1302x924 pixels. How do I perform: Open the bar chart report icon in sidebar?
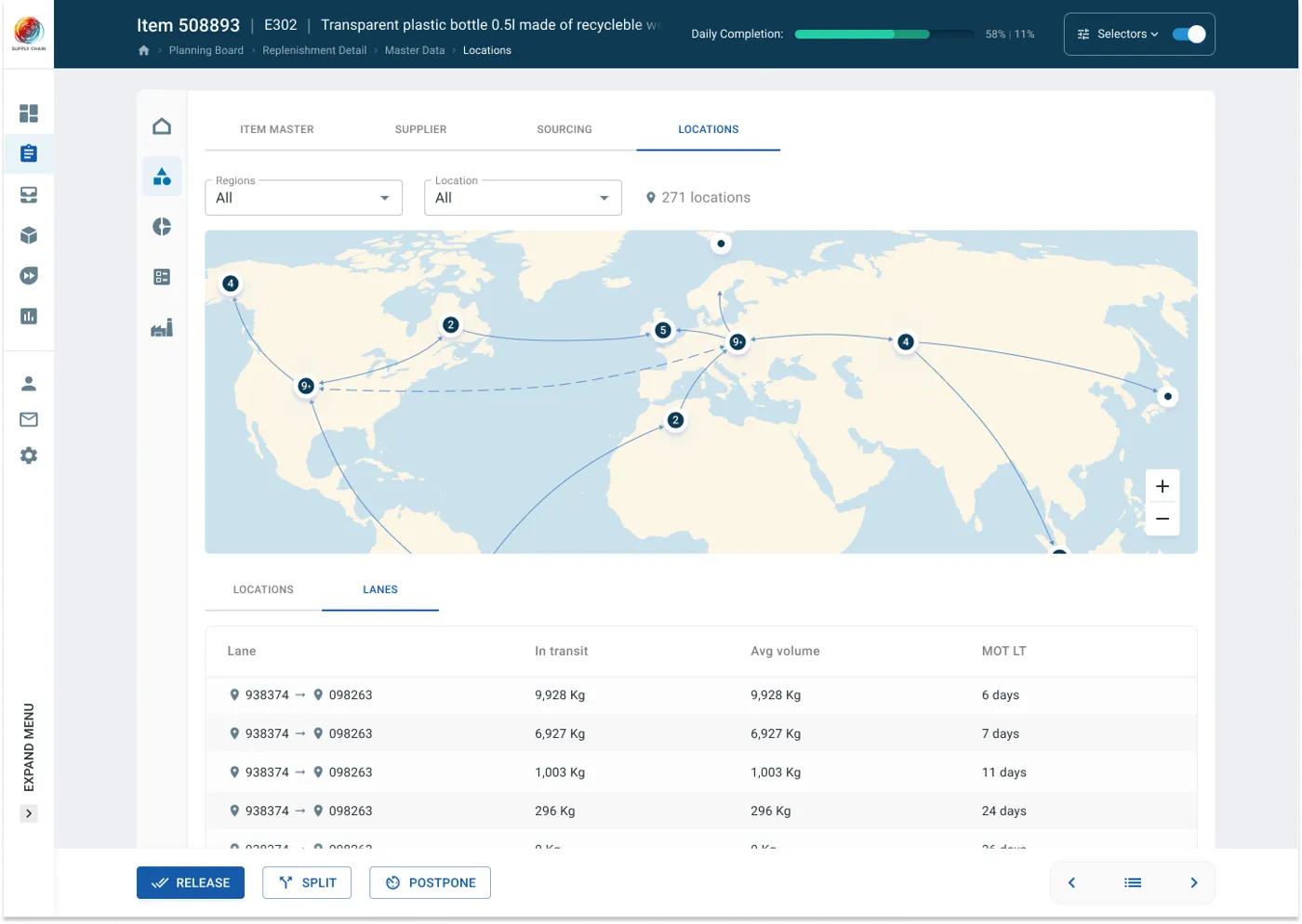[29, 316]
